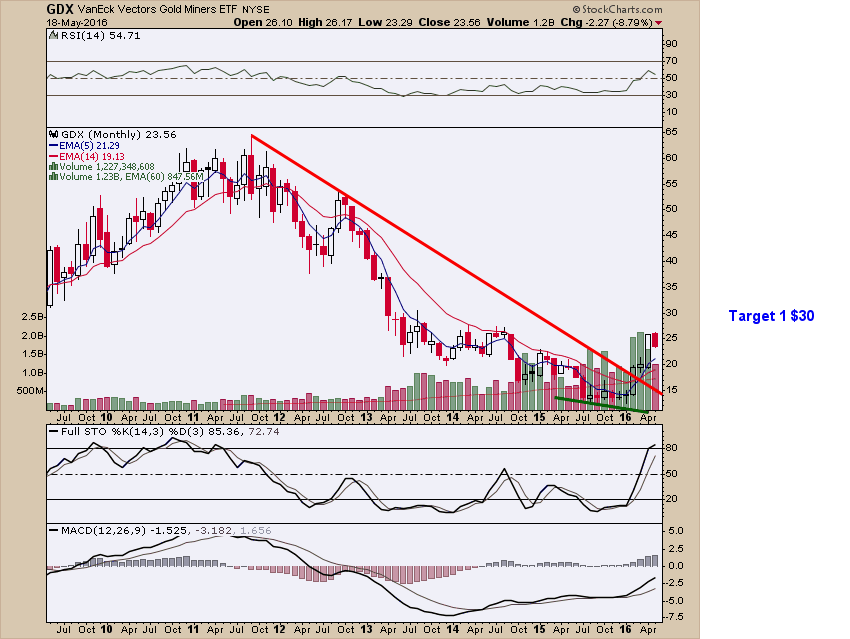The width and height of the screenshot is (850, 639).
Task: Click the 'Volume 1,227,348,608' legend entry
Action: coord(102,166)
